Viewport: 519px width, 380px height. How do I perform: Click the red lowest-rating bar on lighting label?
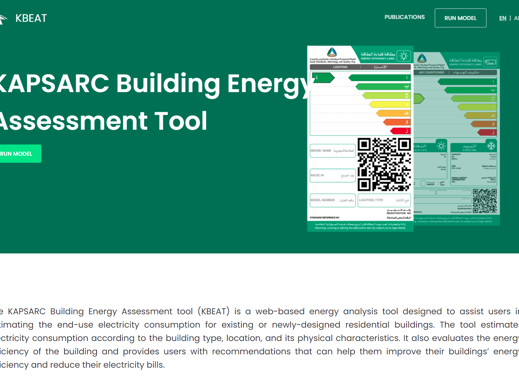[x=400, y=131]
